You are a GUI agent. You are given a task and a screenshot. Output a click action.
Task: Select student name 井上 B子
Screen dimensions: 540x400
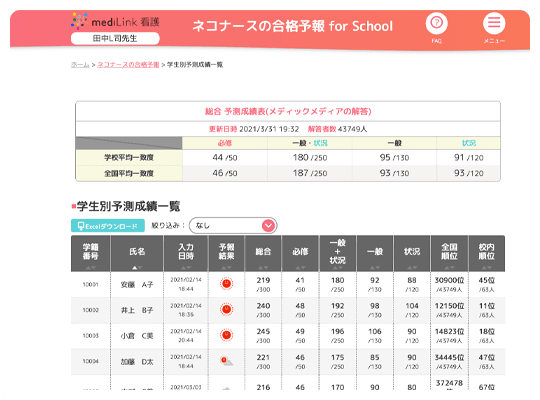(x=137, y=310)
